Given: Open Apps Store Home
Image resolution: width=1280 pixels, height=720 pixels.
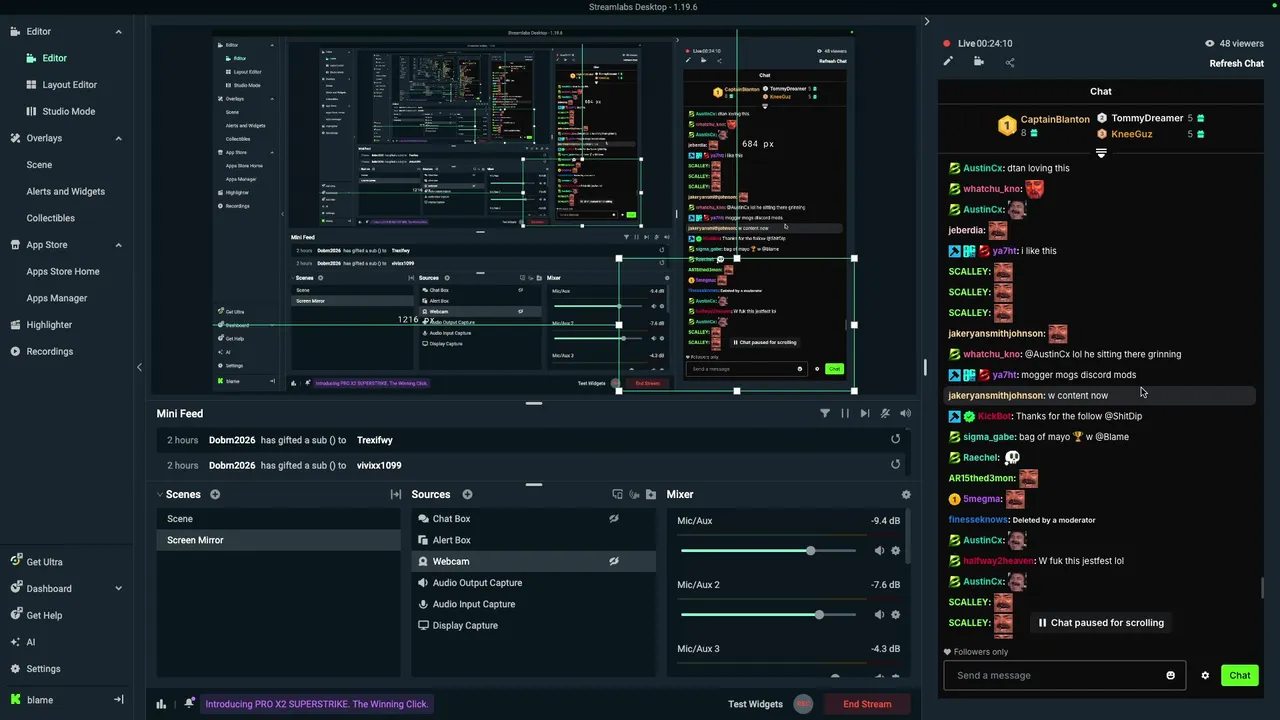Looking at the screenshot, I should point(63,271).
